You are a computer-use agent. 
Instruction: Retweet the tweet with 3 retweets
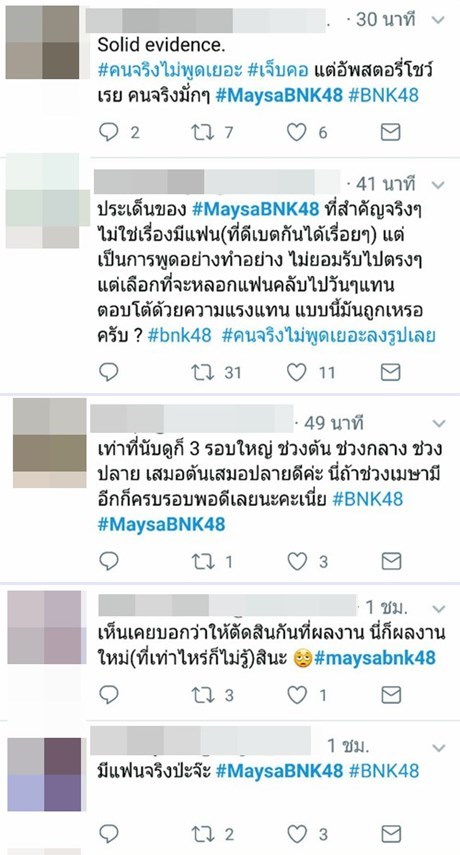[x=203, y=695]
